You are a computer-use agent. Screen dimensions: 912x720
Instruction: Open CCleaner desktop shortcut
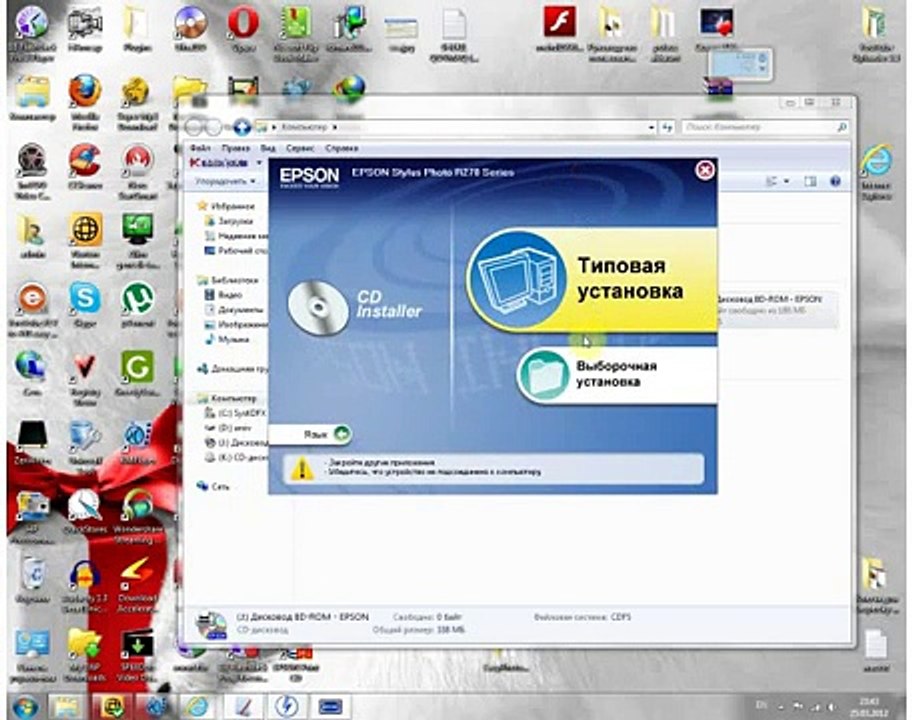tap(85, 166)
